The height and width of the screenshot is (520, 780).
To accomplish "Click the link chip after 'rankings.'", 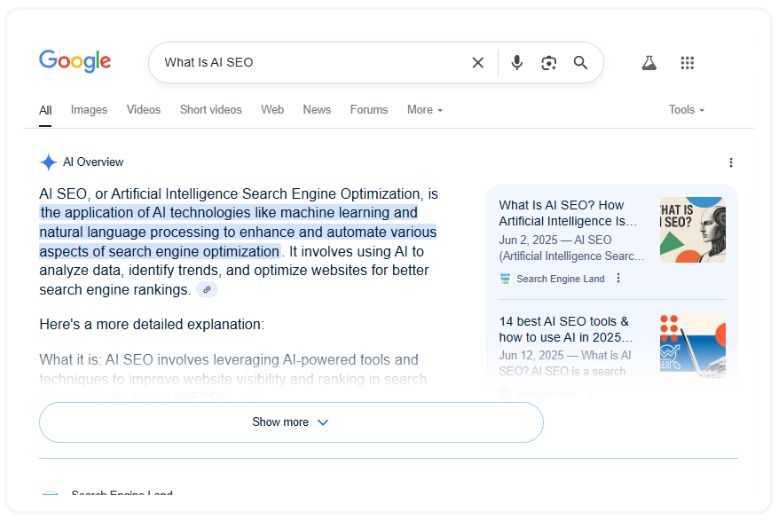I will point(207,289).
